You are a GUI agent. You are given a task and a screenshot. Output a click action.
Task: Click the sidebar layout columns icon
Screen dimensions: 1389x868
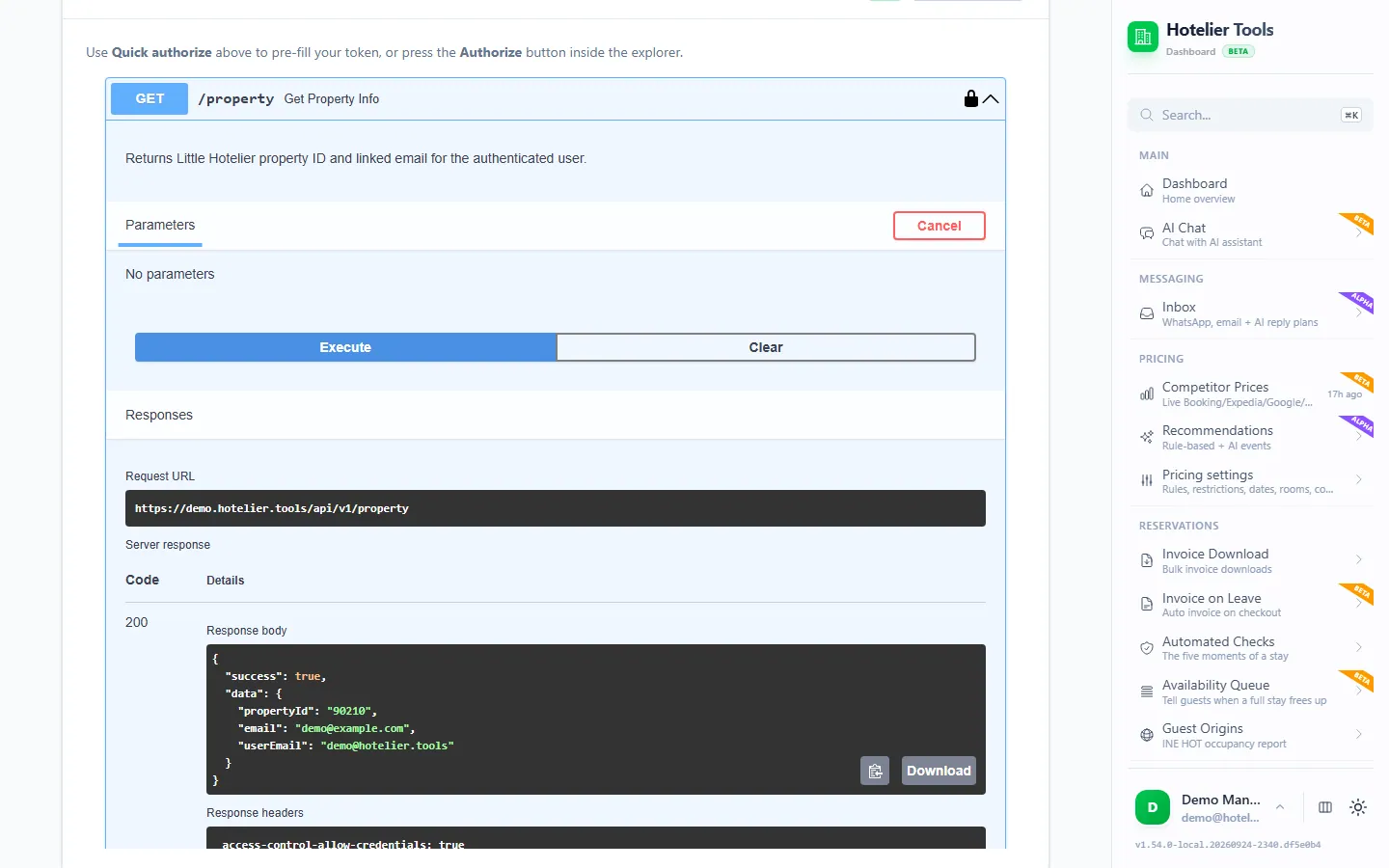[x=1325, y=807]
